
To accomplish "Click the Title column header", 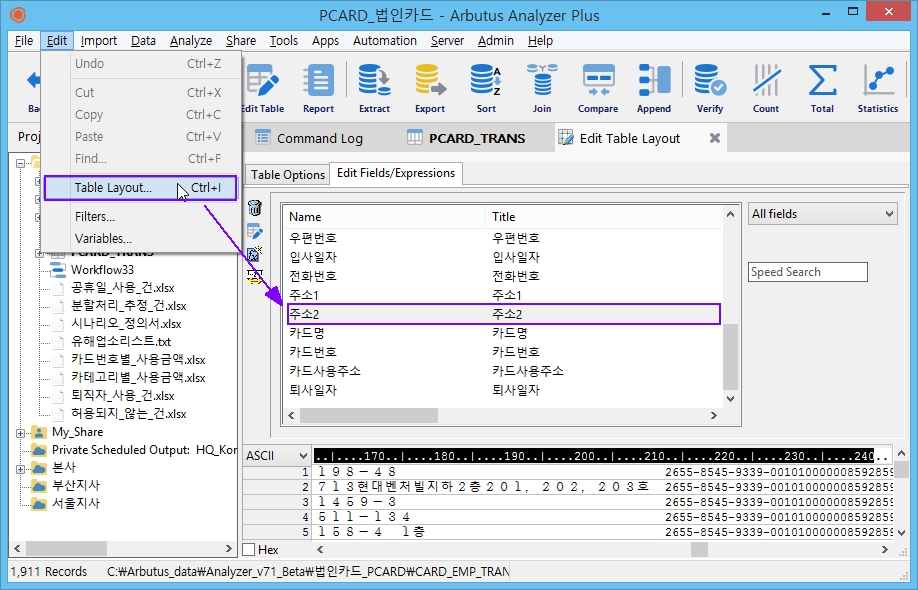I will tap(604, 217).
